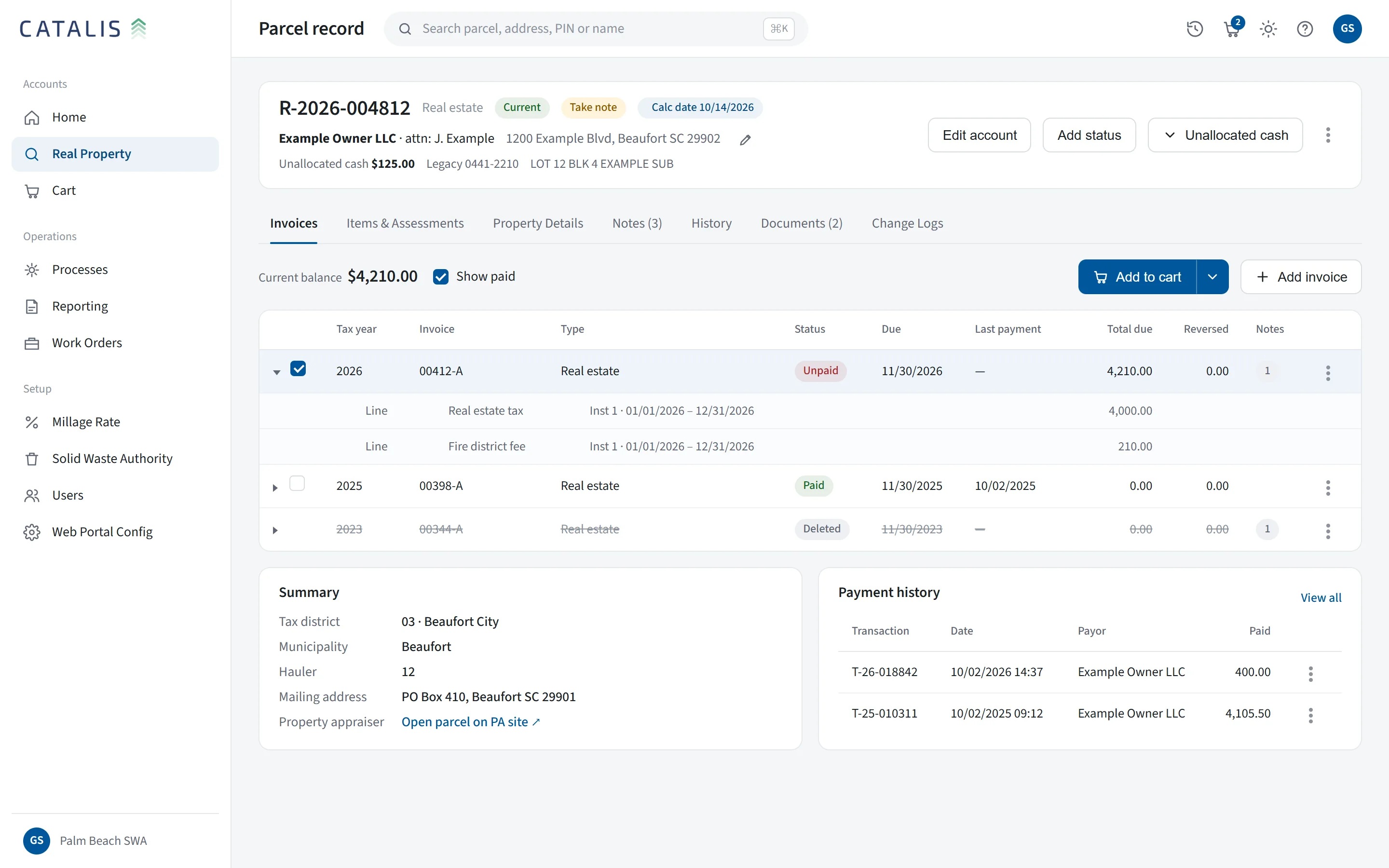This screenshot has height=868, width=1389.
Task: Open the help question mark icon
Action: click(x=1305, y=29)
